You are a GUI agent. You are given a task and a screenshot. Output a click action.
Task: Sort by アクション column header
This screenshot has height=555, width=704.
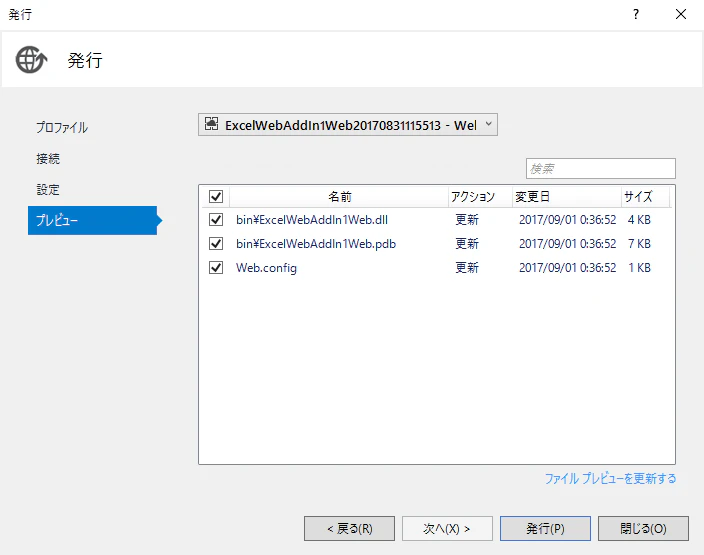tap(480, 197)
